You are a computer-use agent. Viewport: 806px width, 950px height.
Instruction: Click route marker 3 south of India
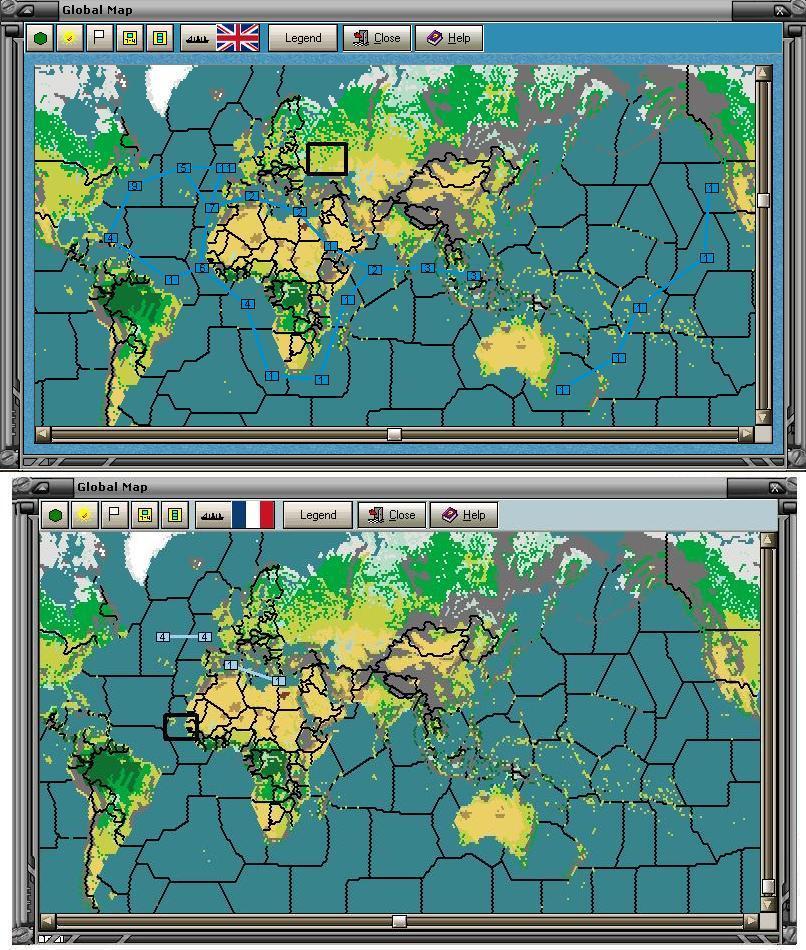(428, 267)
